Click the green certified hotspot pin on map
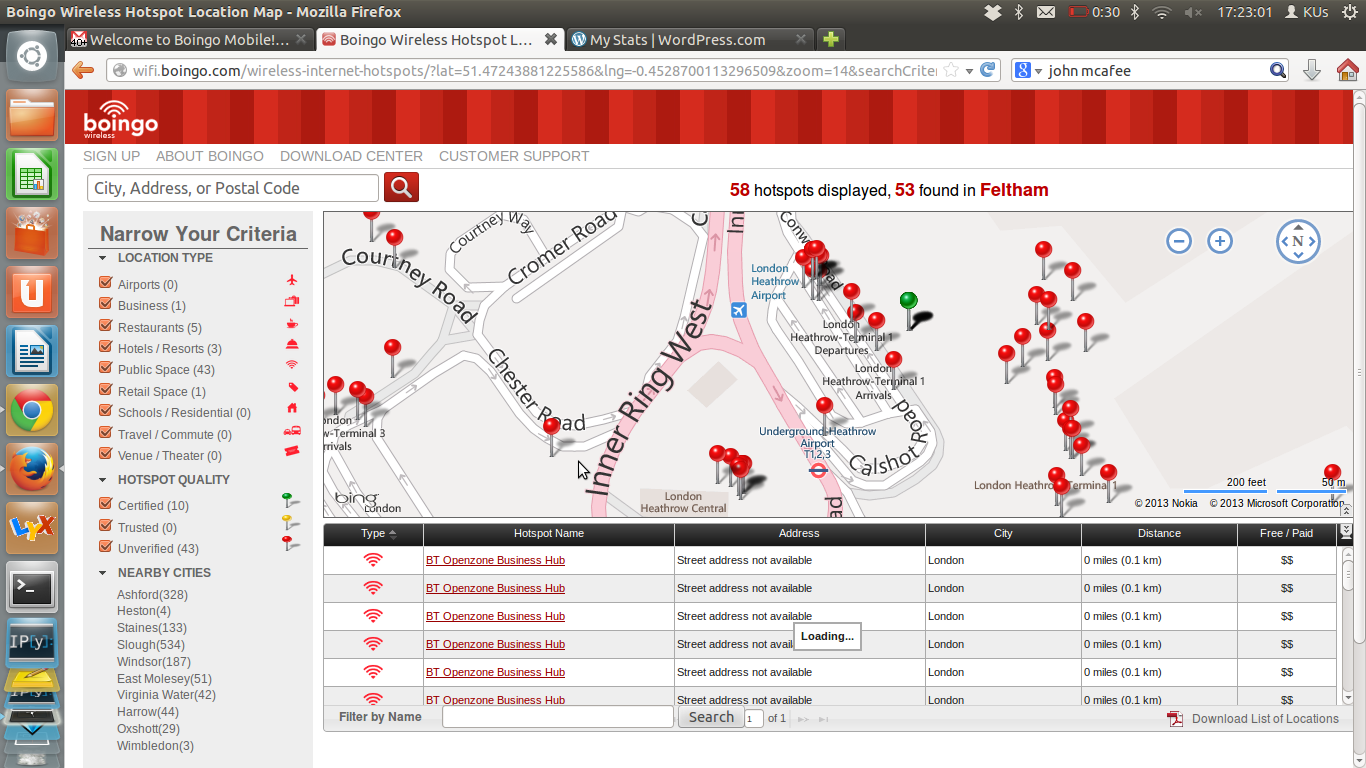 [x=908, y=302]
